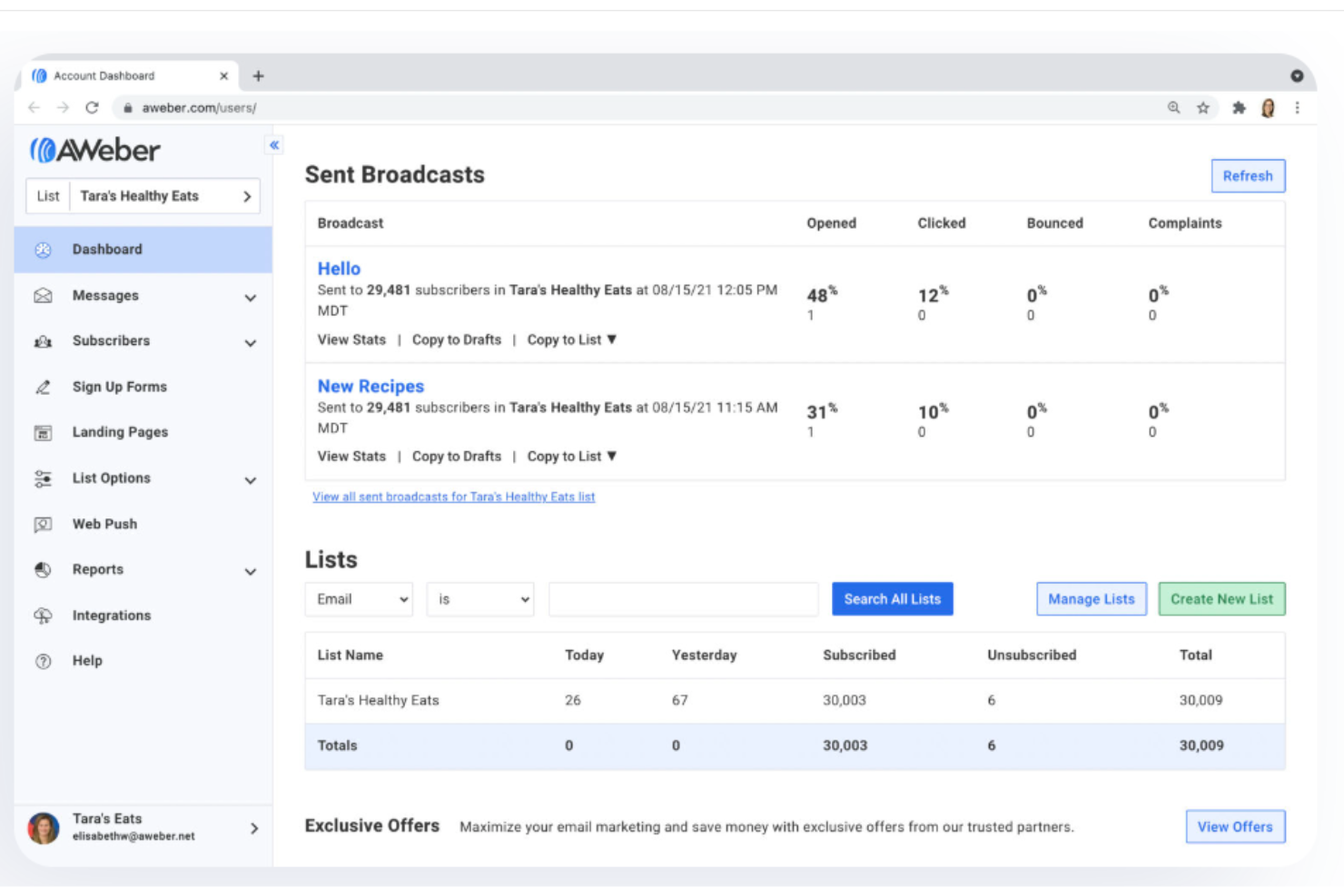Click the AWeber logo

(95, 150)
